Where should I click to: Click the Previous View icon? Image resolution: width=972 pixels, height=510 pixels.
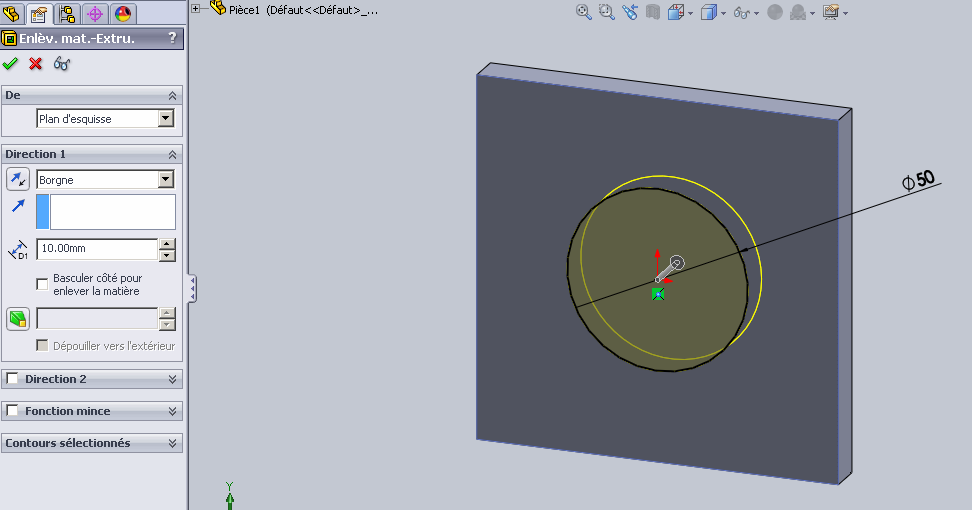click(630, 12)
